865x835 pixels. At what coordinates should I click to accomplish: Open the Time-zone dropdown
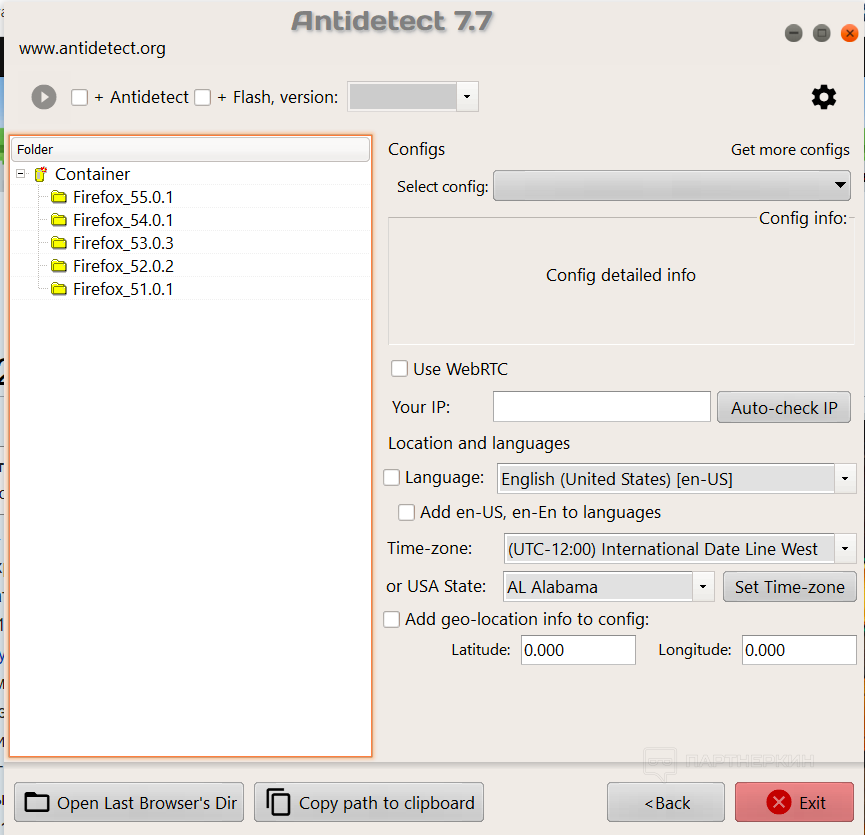845,549
